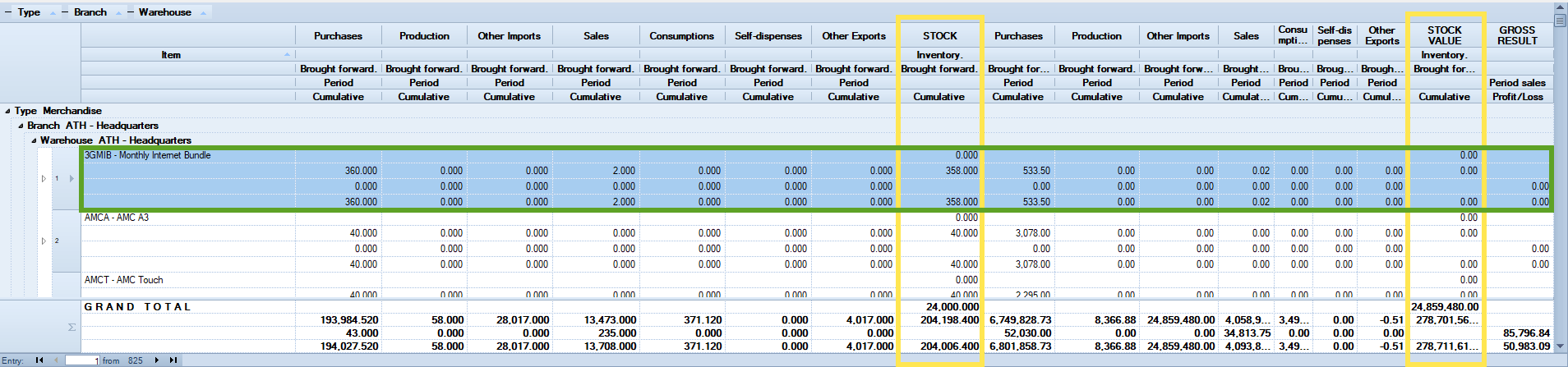Viewport: 1568px width, 367px height.
Task: Expand row 1 3GMIB detail triangle
Action: tap(44, 178)
